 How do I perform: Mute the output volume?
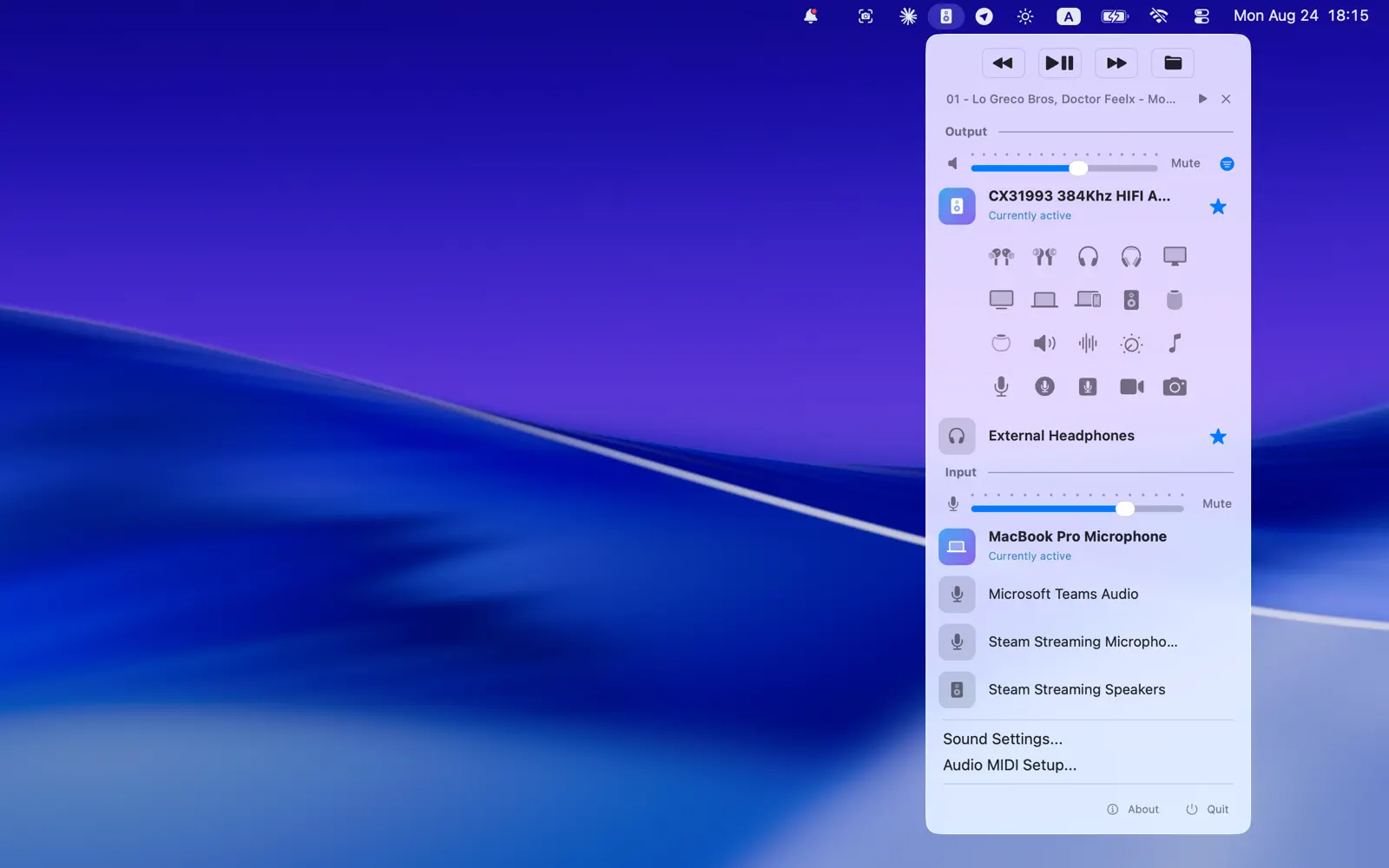click(1185, 163)
